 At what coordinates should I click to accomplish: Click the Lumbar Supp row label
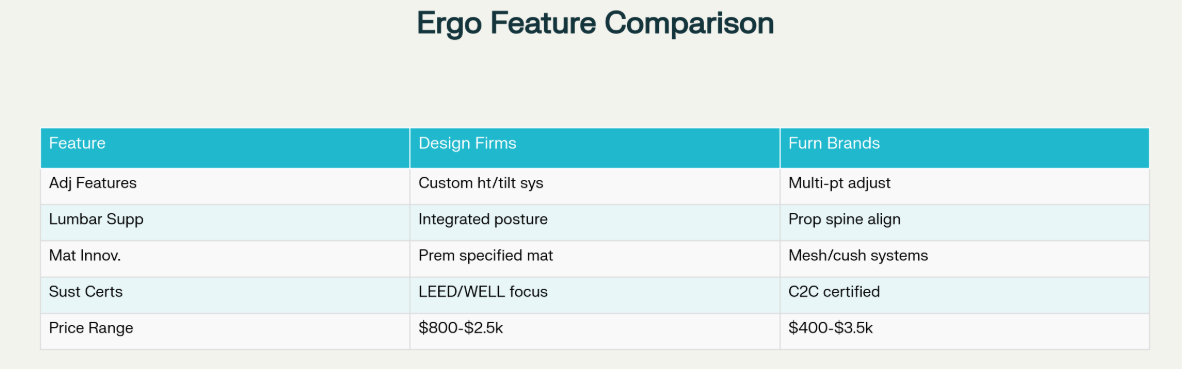click(225, 222)
